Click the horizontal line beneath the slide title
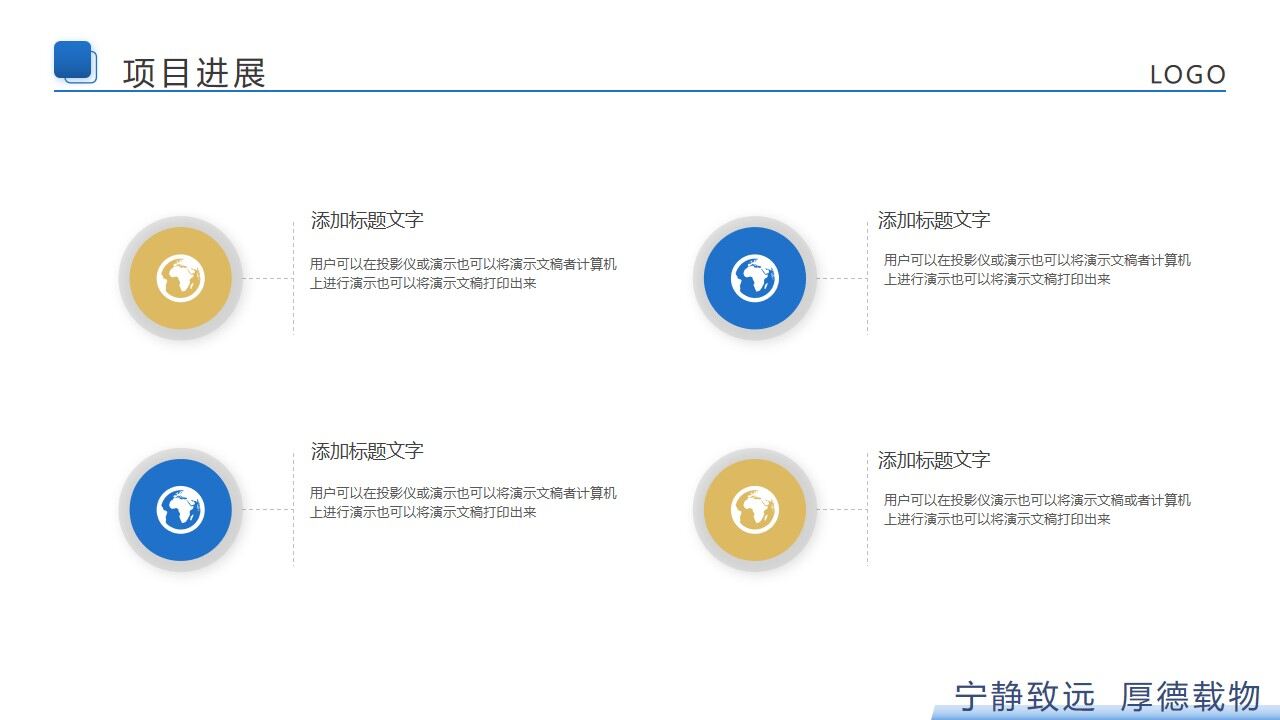The height and width of the screenshot is (720, 1280). click(640, 91)
